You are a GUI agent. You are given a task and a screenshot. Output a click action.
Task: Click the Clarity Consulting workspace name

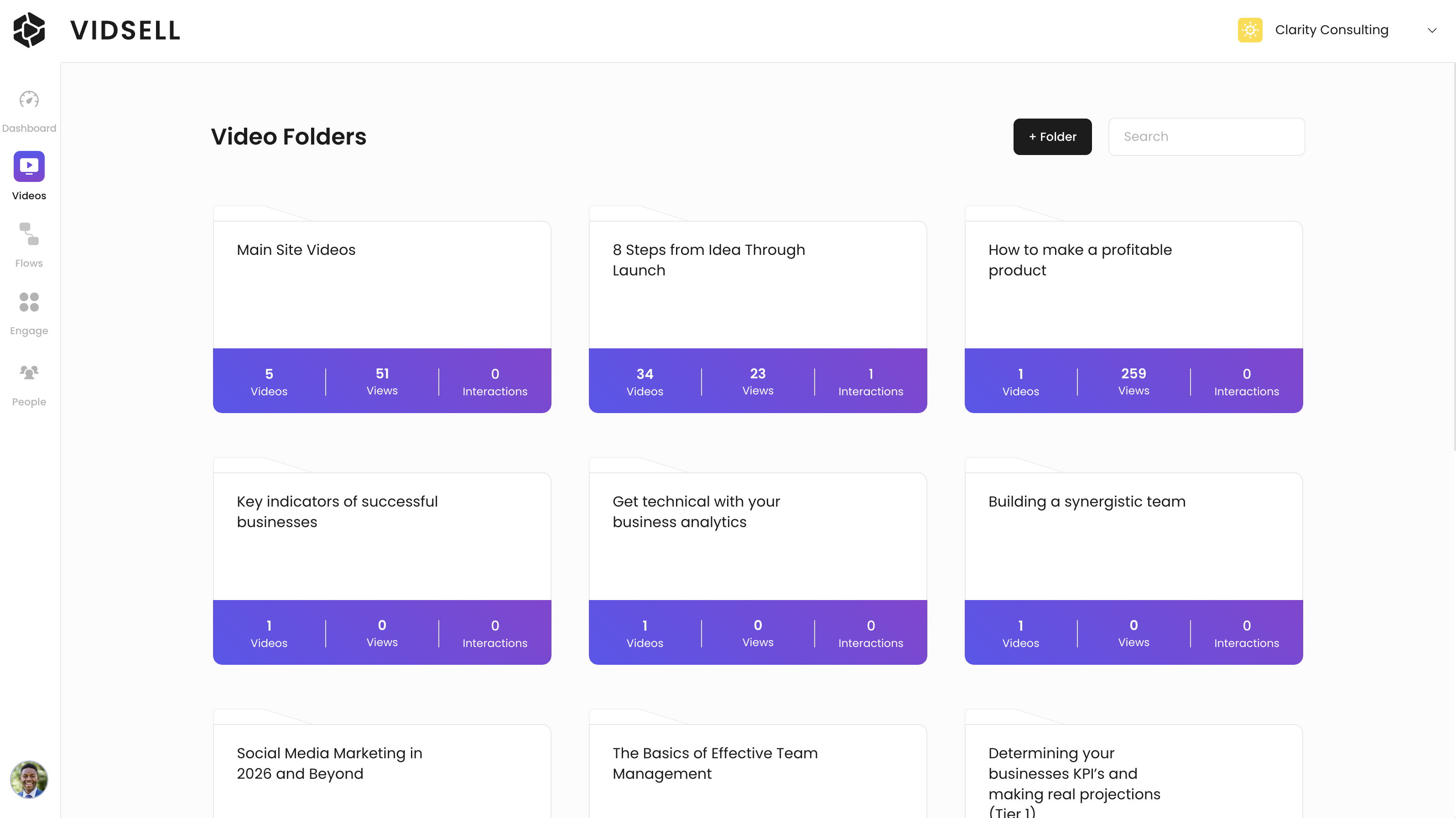click(1331, 30)
